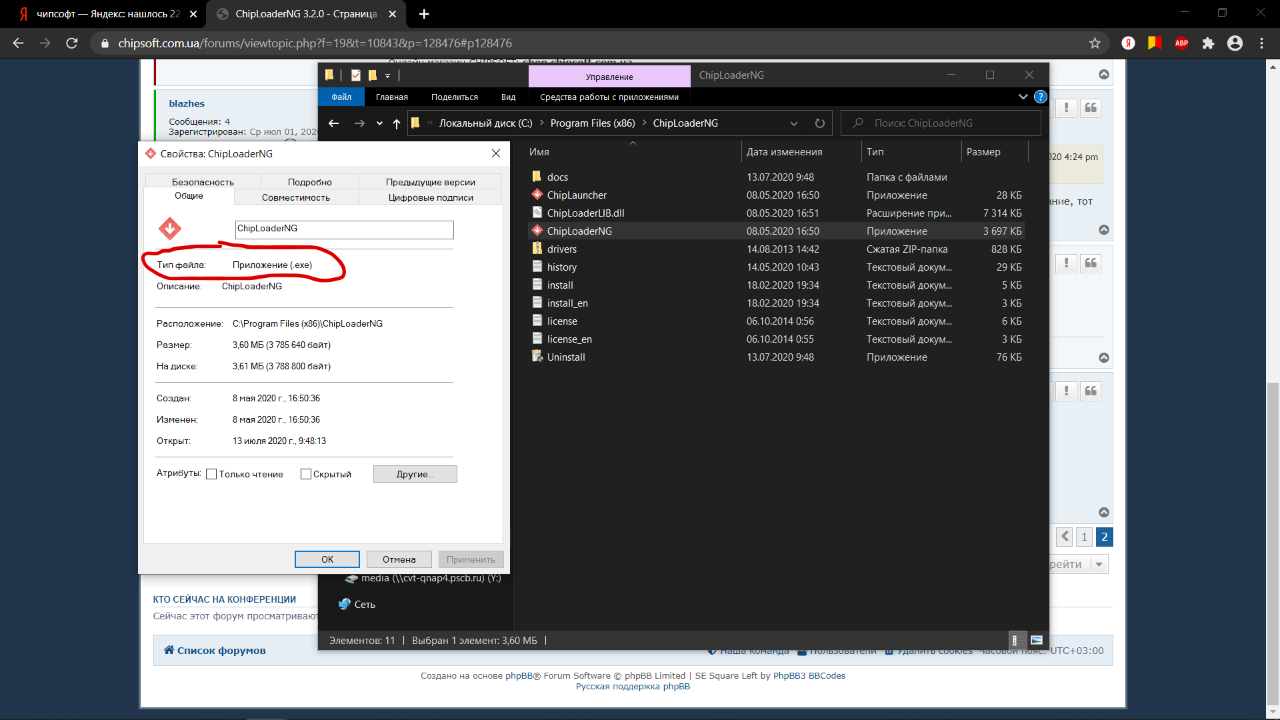
Task: Check the 'Скрытый' attribute checkbox
Action: click(x=306, y=474)
